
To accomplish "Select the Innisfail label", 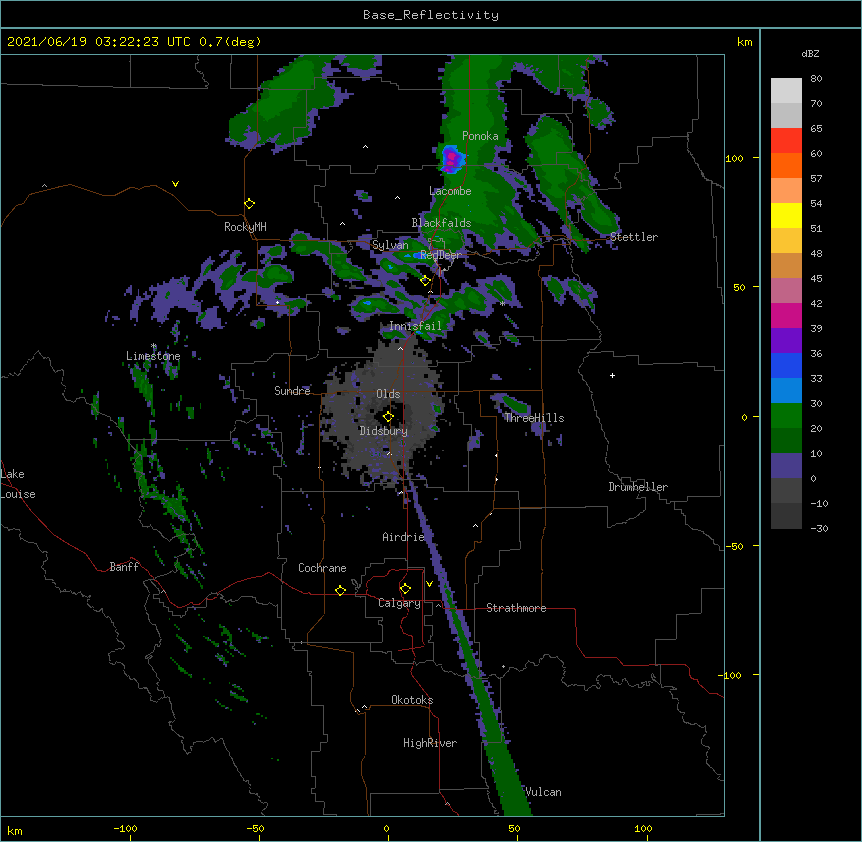I will 415,326.
